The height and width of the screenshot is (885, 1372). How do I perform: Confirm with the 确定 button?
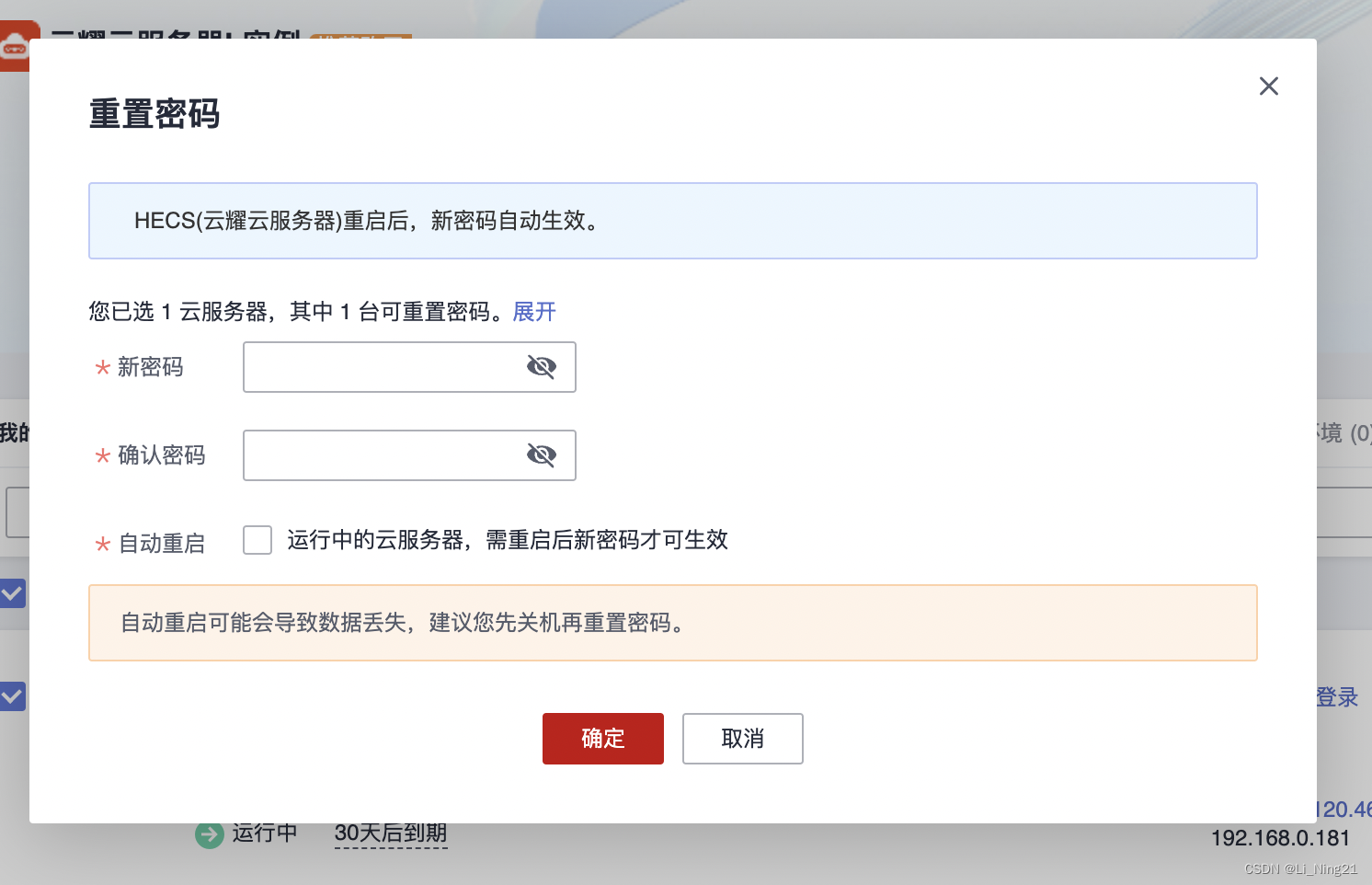603,739
